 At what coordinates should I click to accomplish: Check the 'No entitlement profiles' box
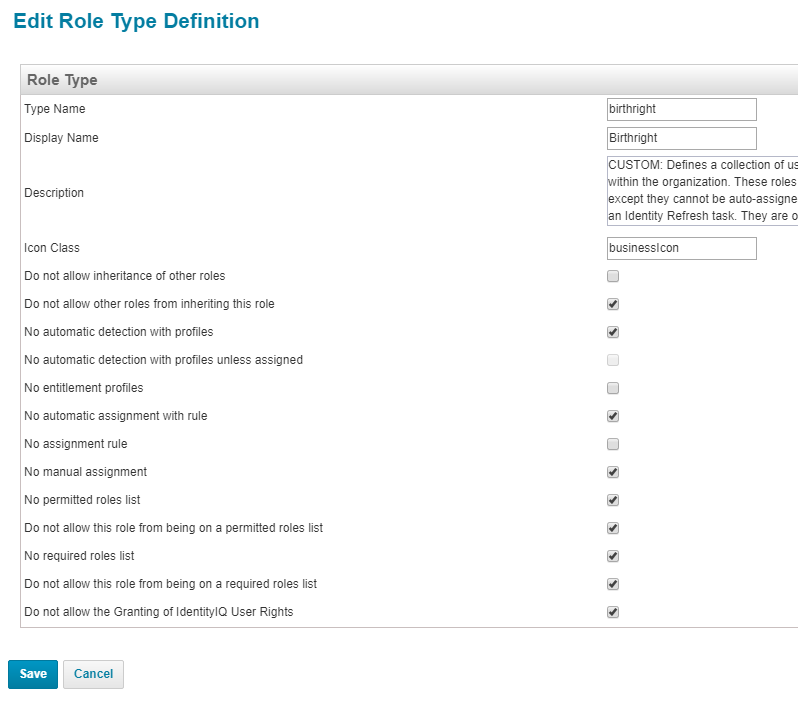[613, 388]
